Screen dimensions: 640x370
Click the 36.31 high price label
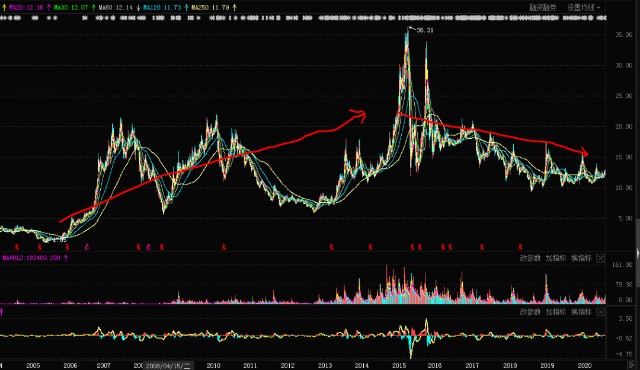tap(425, 30)
